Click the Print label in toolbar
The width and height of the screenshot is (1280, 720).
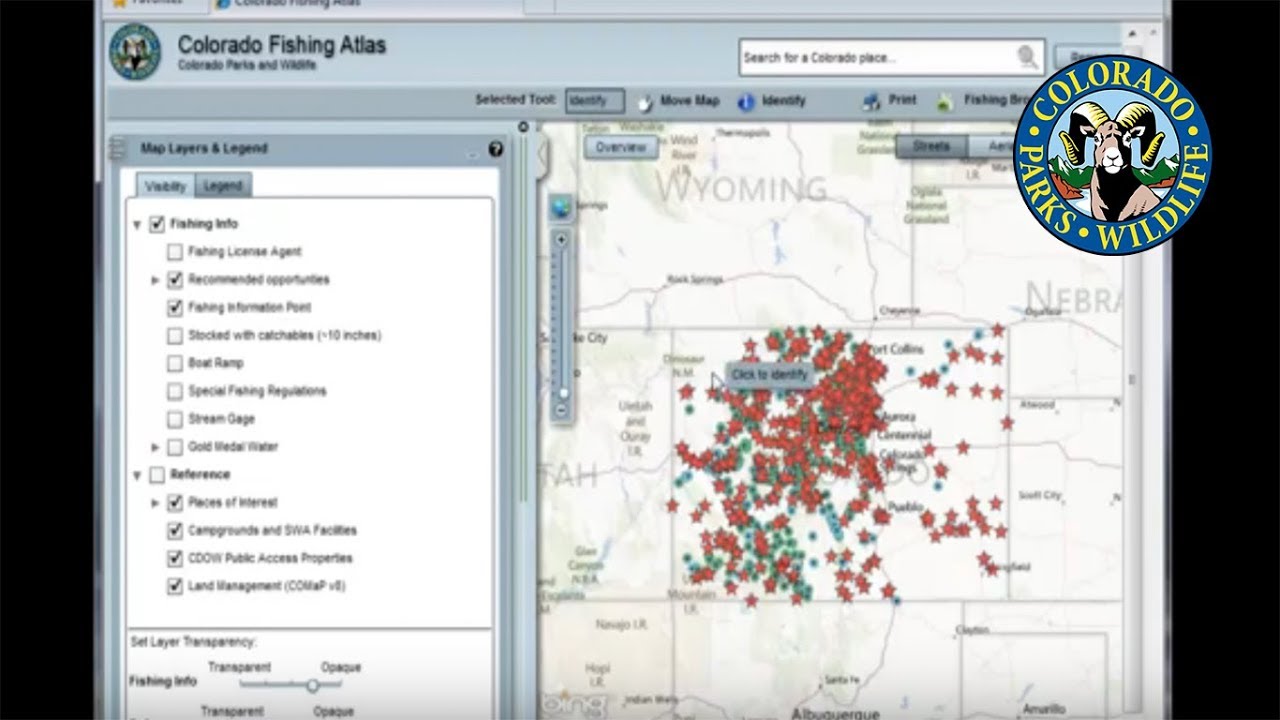tap(902, 100)
